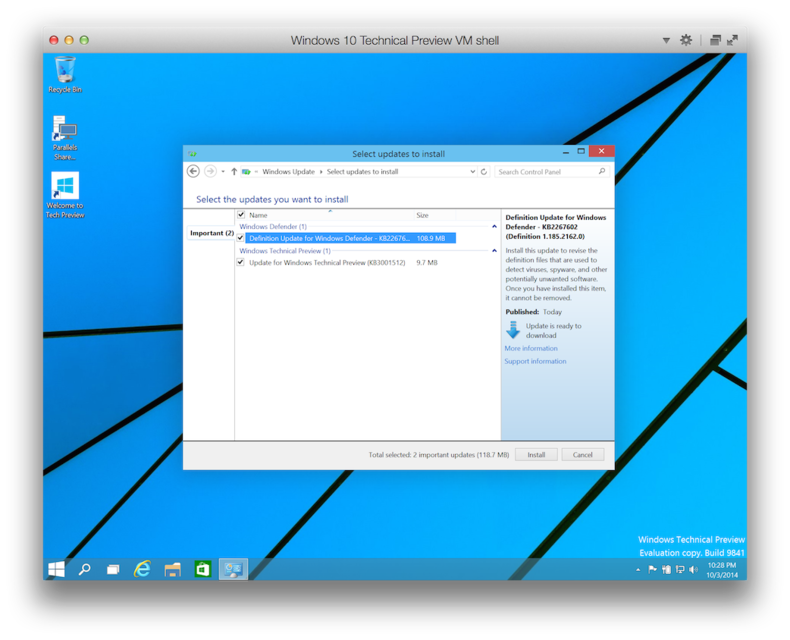Refresh the Windows Update address bar

[x=484, y=172]
